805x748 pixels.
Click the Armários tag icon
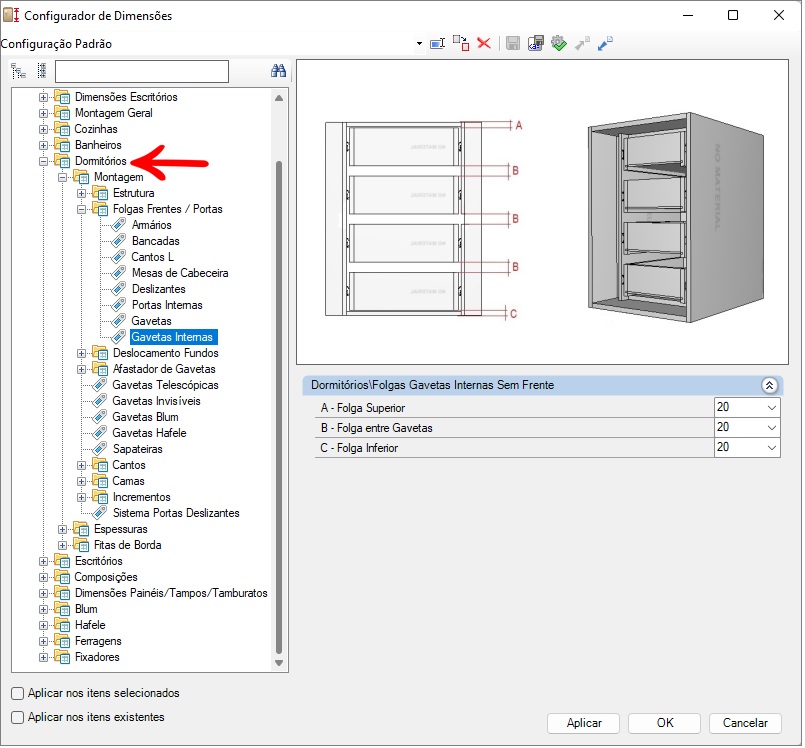119,225
